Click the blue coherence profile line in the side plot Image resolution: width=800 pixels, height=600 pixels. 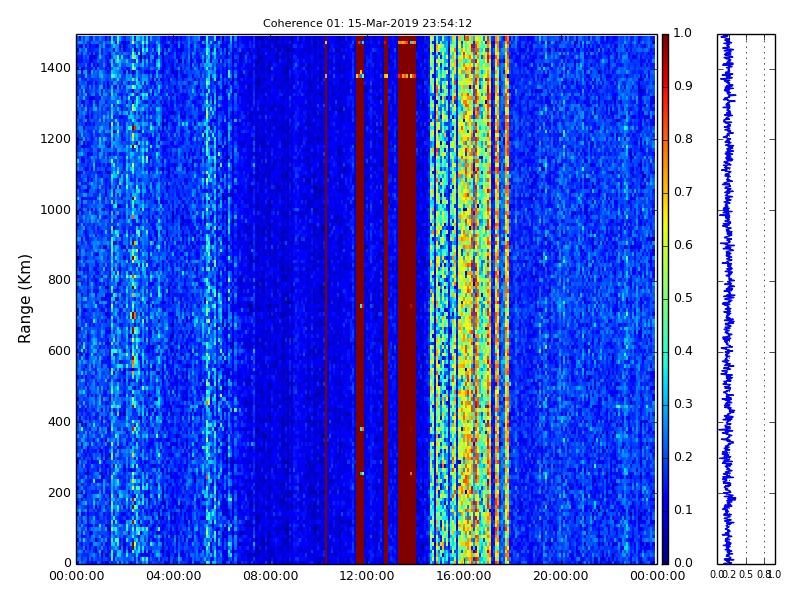pyautogui.click(x=728, y=299)
